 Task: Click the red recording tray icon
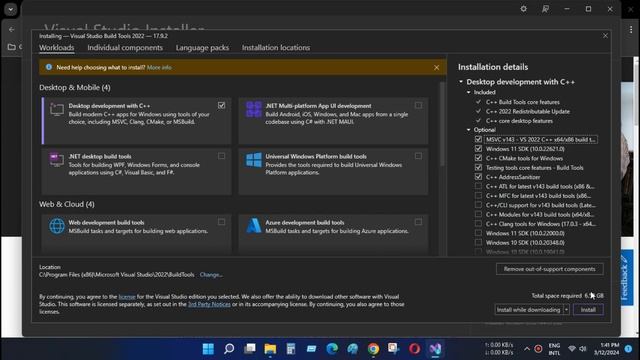click(538, 349)
